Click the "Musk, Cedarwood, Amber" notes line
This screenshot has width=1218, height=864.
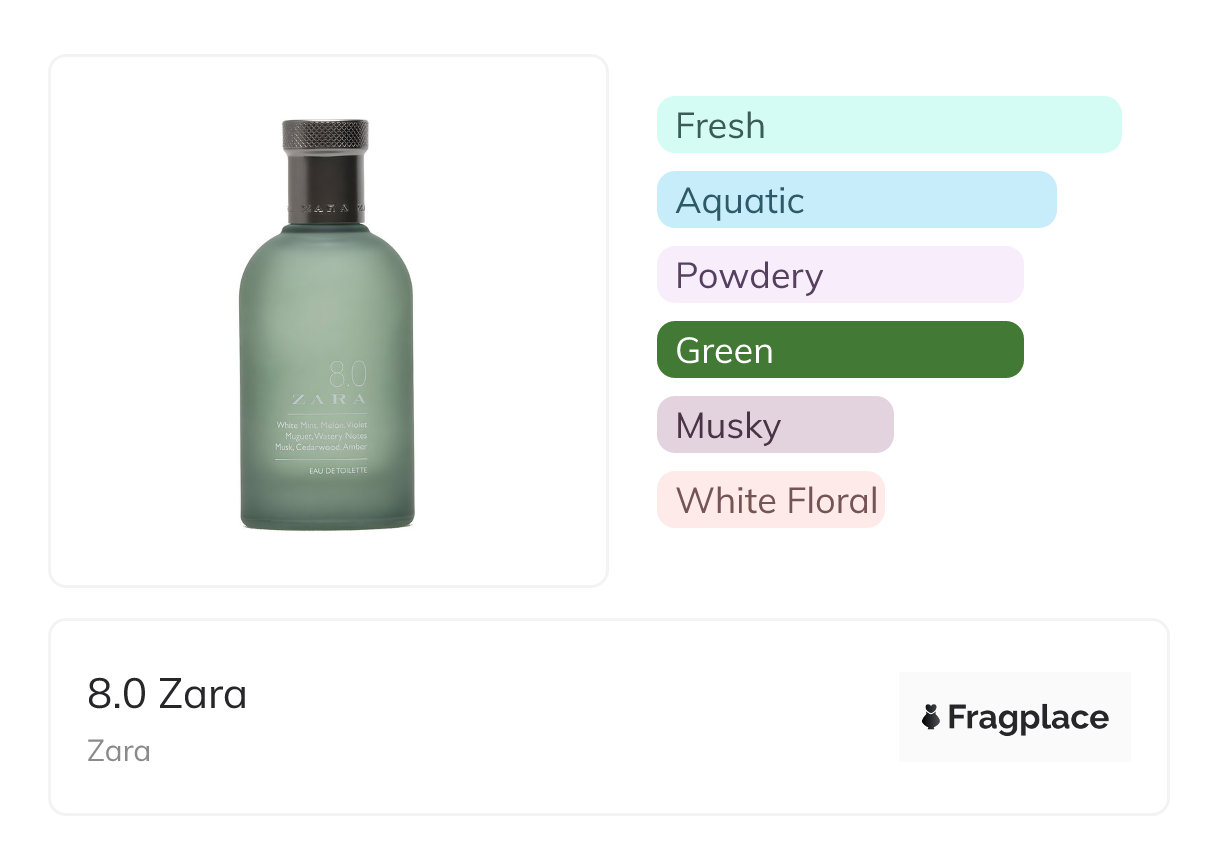pyautogui.click(x=322, y=447)
